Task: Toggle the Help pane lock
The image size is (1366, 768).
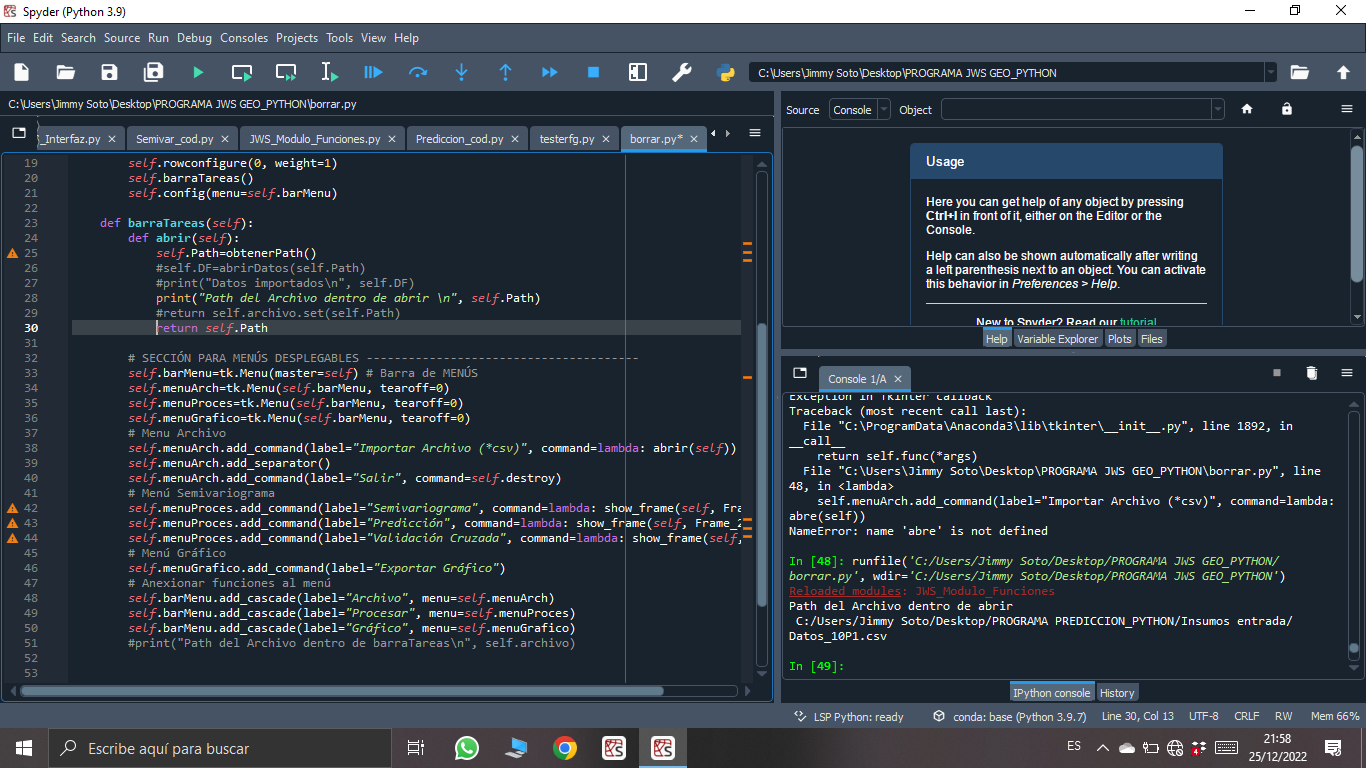Action: point(1287,109)
